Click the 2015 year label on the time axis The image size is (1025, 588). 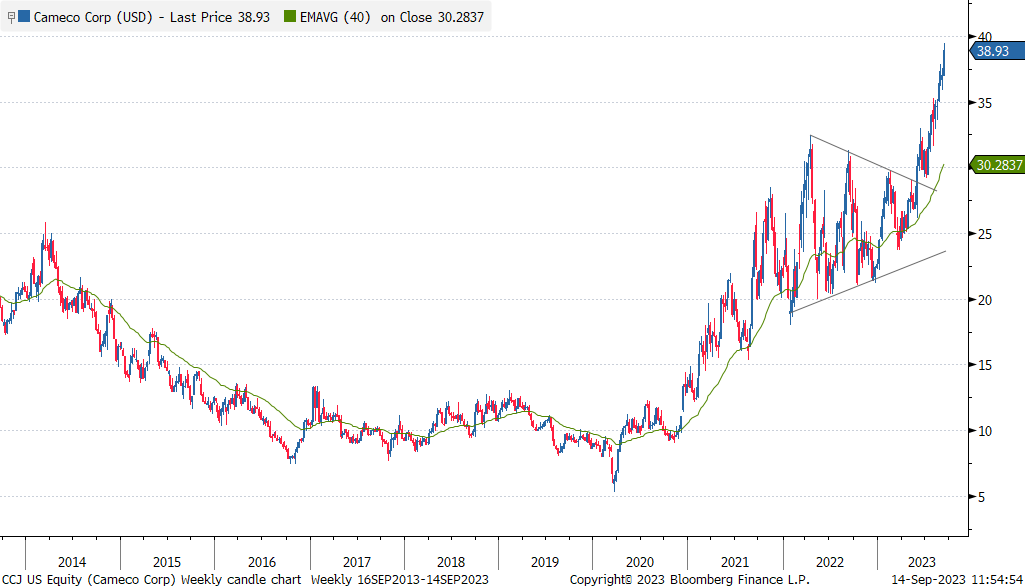167,562
